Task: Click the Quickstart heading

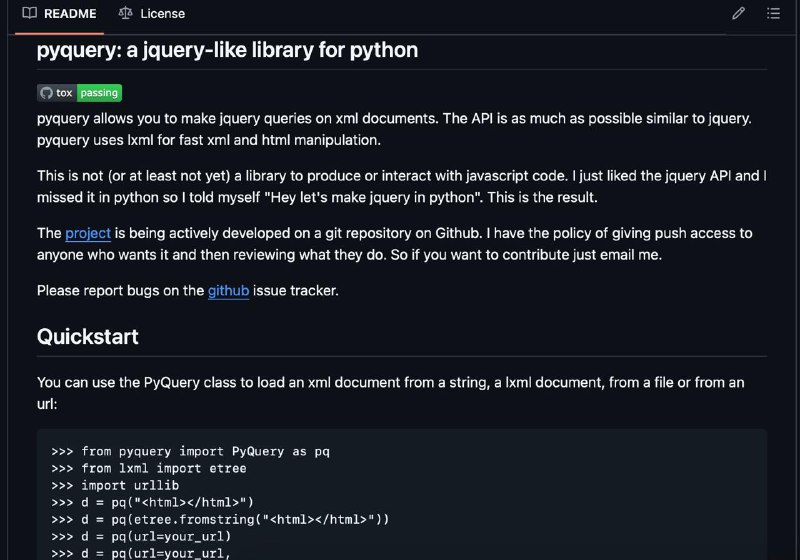Action: [88, 337]
